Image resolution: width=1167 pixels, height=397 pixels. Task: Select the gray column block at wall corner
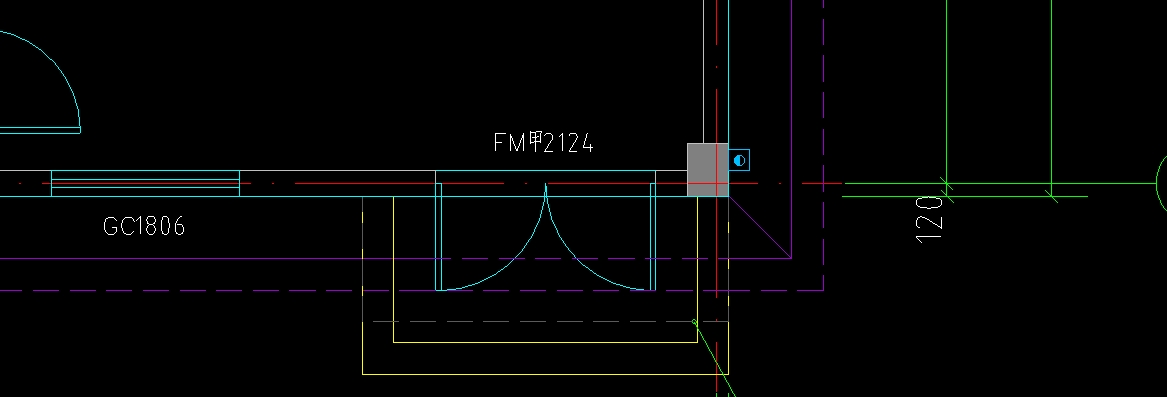707,170
